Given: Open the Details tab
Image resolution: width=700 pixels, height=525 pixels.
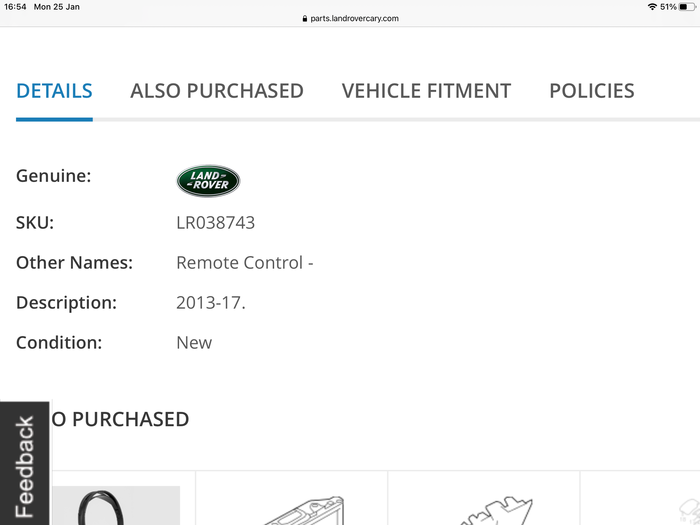Looking at the screenshot, I should click(x=54, y=91).
